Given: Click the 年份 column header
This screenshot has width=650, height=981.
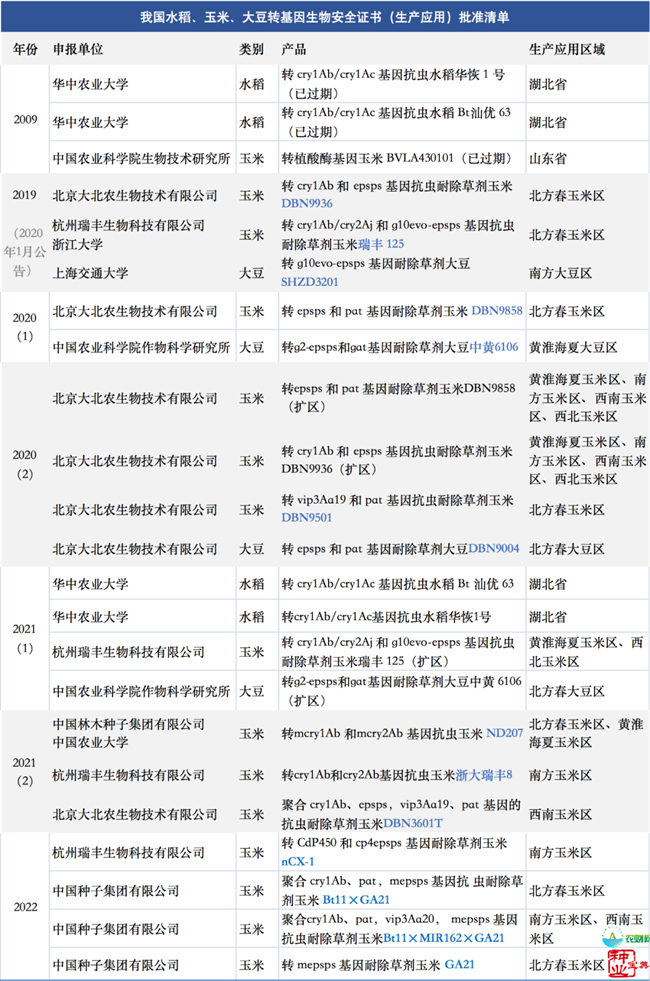Looking at the screenshot, I should 26,49.
